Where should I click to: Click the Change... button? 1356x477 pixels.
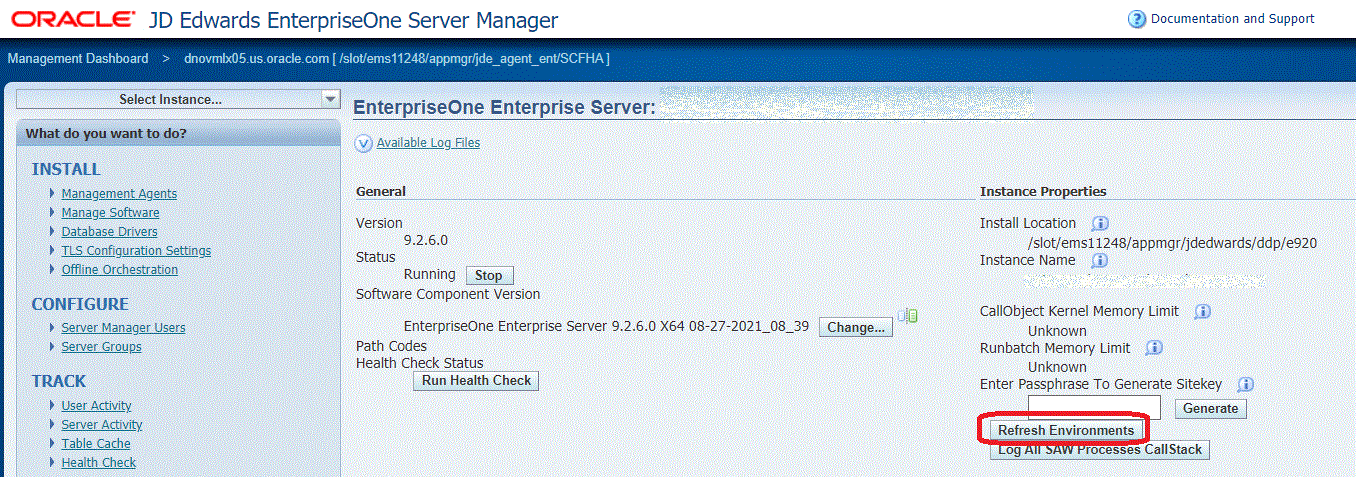(x=856, y=327)
